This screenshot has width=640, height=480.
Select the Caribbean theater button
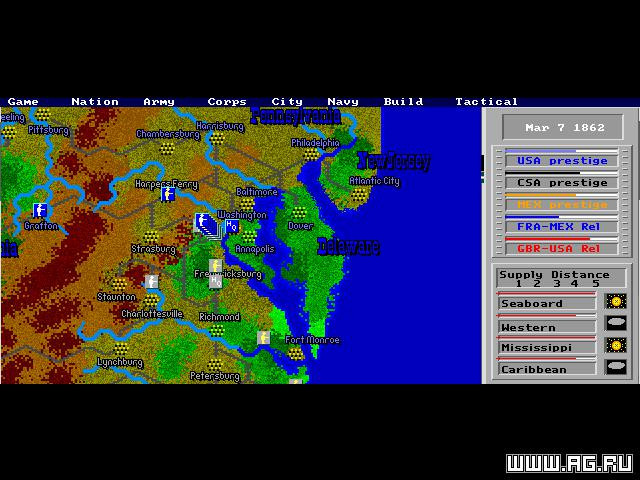coord(547,369)
